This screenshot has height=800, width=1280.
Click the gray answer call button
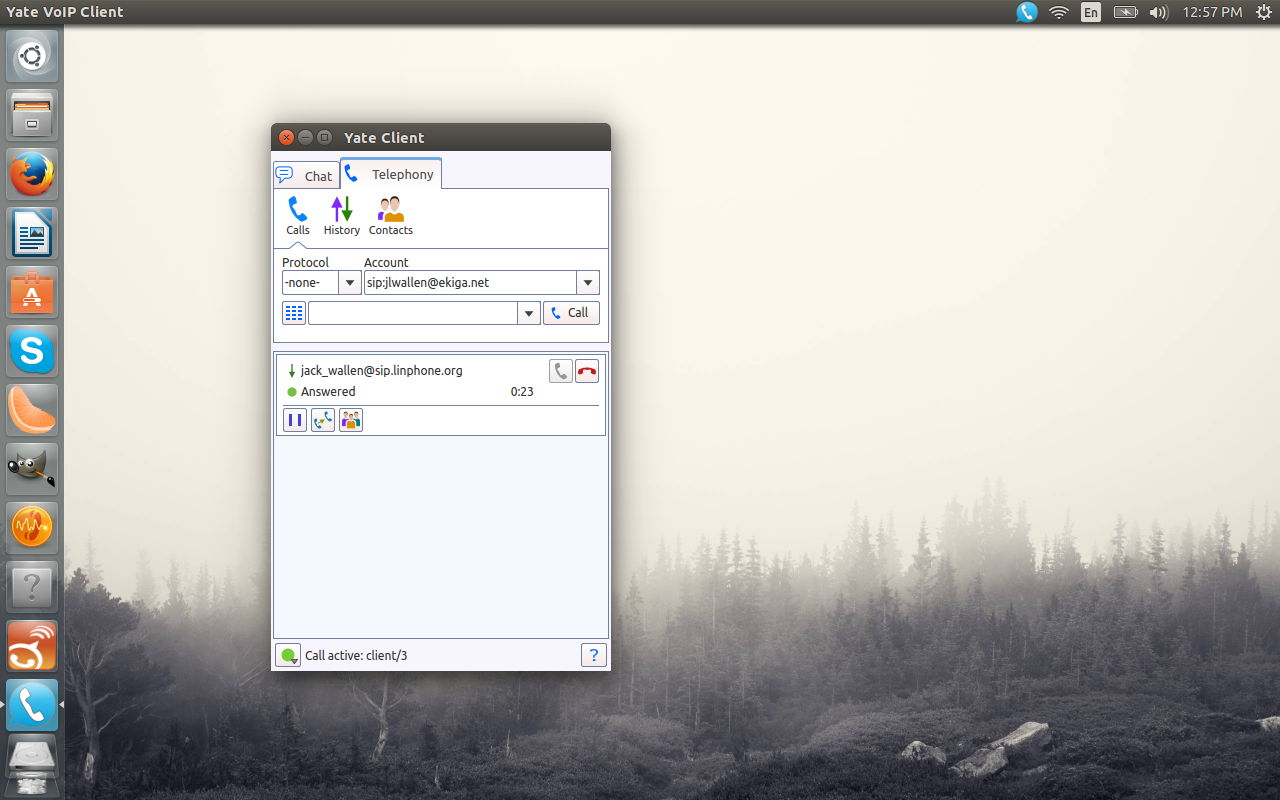561,371
